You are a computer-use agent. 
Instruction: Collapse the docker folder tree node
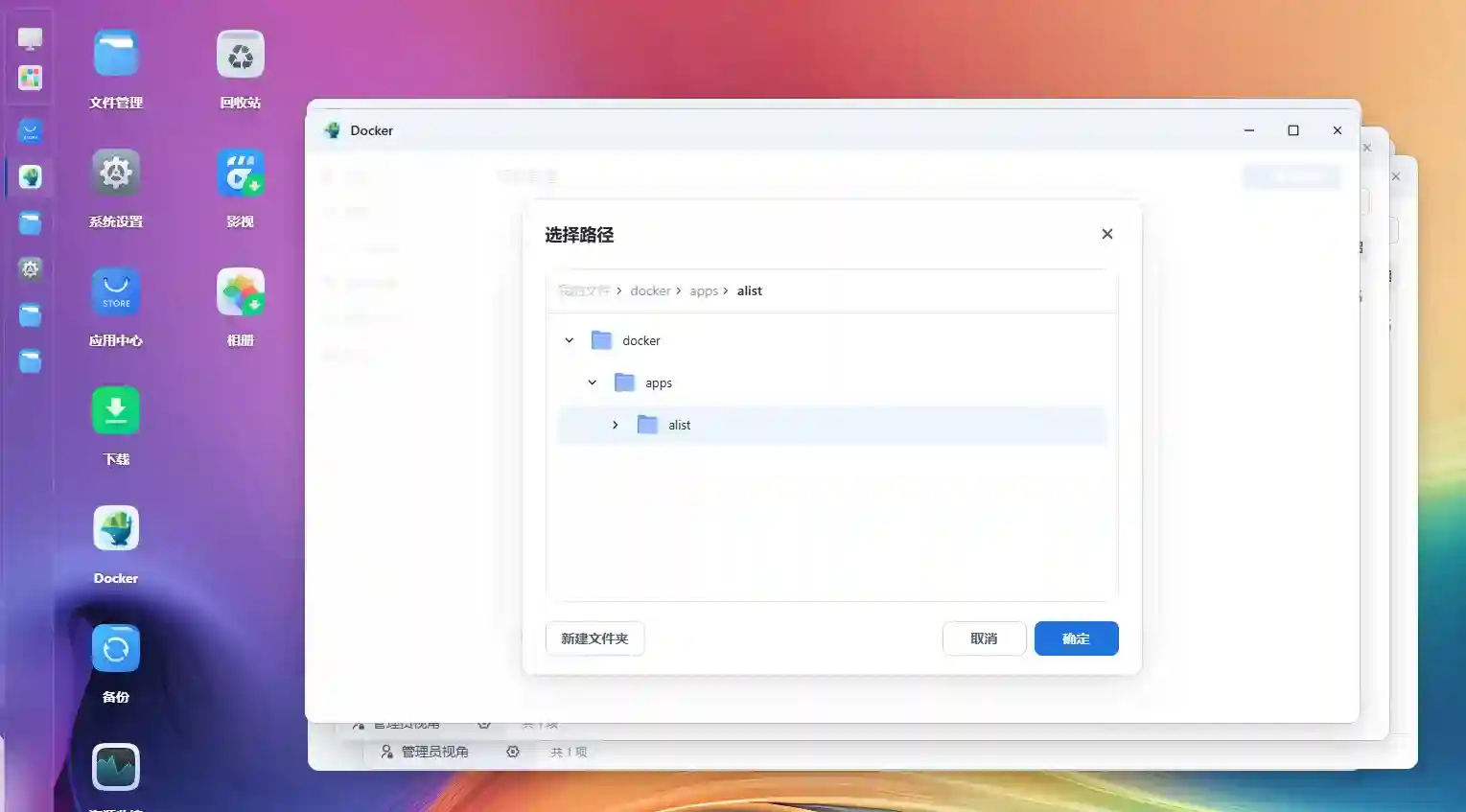[570, 340]
